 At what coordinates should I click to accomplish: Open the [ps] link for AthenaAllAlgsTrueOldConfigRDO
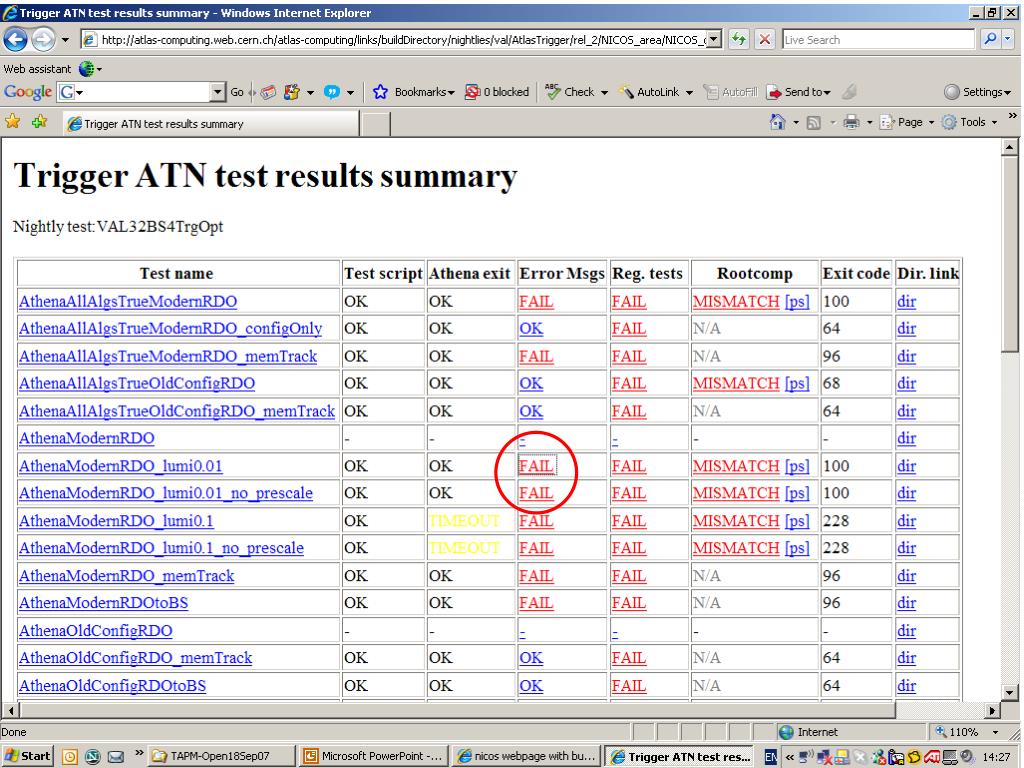point(797,383)
